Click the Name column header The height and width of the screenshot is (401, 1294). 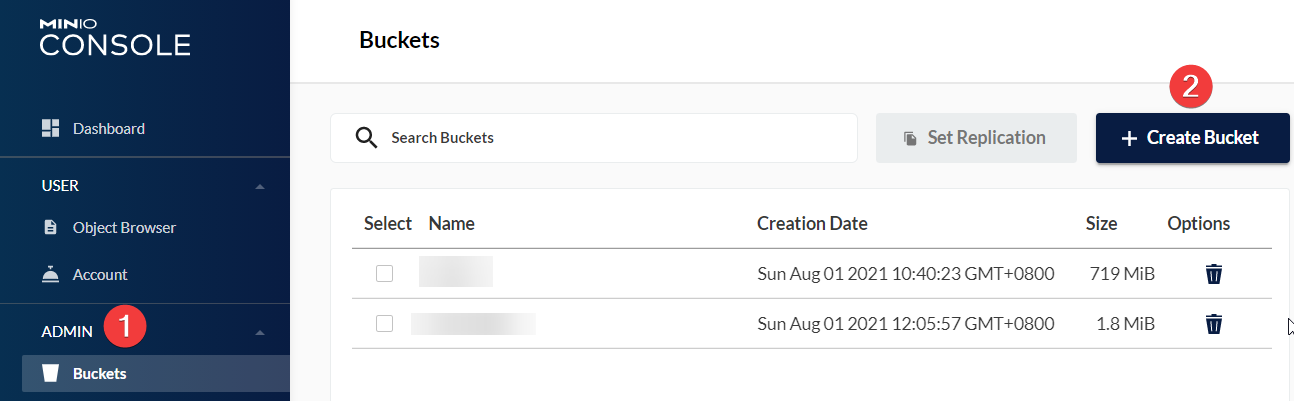451,223
